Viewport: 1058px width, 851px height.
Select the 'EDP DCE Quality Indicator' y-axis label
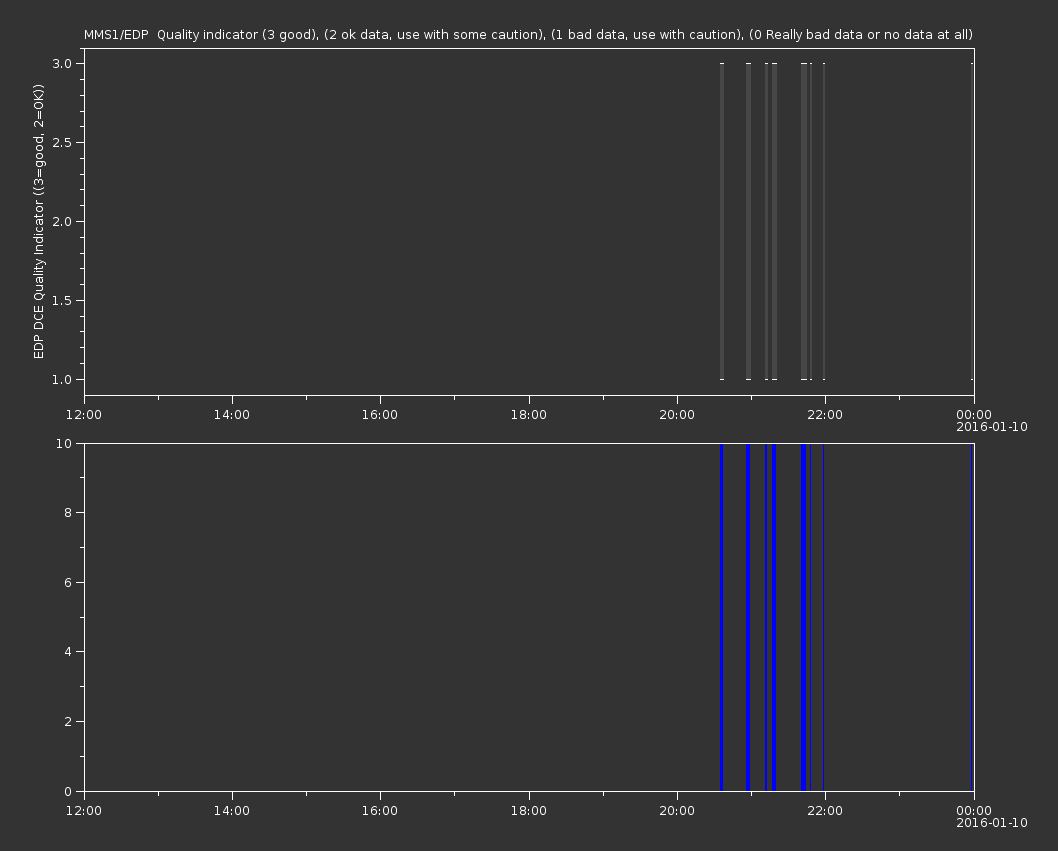[x=38, y=221]
